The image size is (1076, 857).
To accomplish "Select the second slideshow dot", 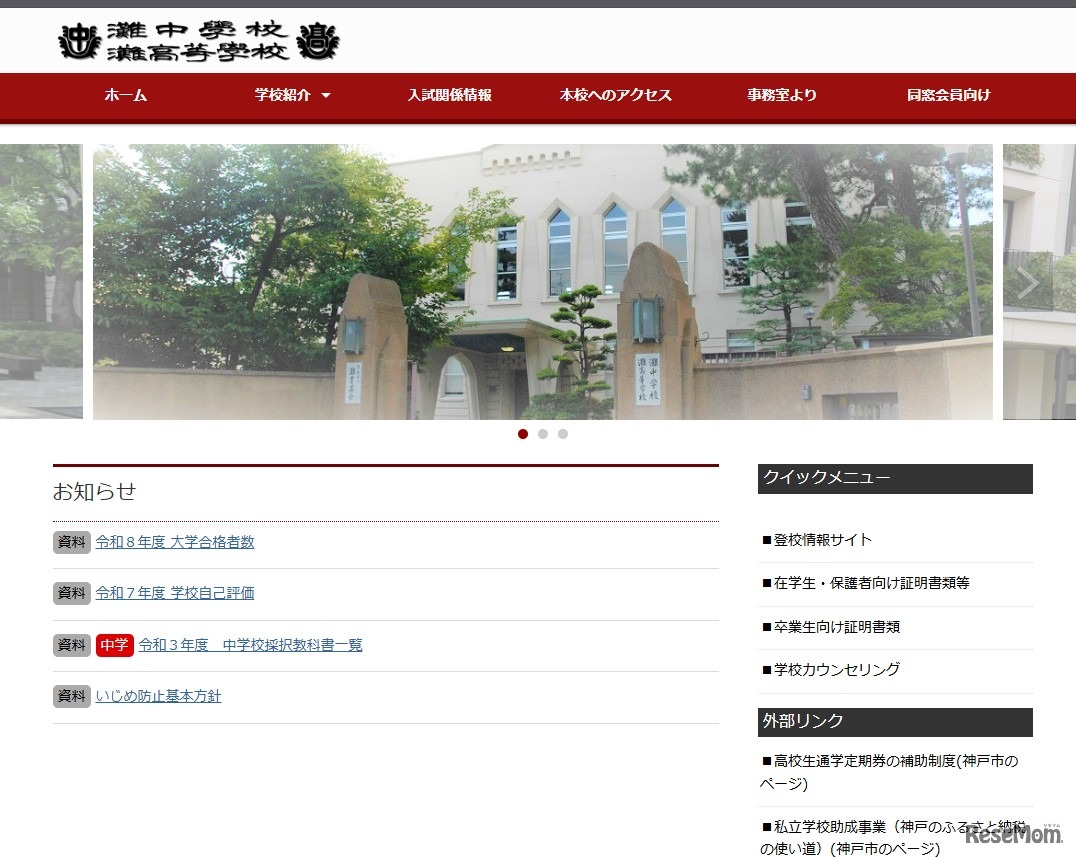I will coord(543,434).
